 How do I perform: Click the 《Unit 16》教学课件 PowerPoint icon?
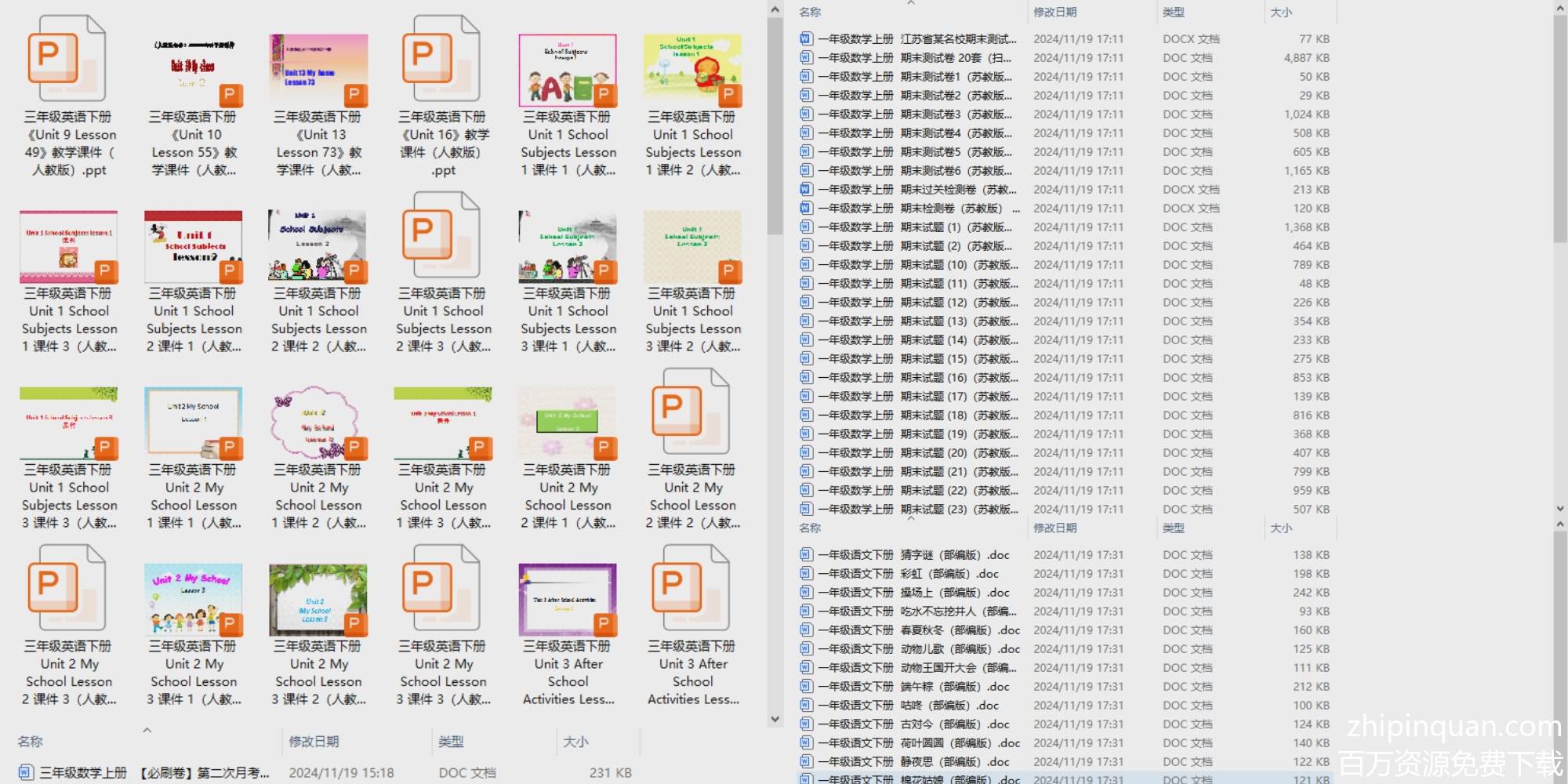tap(441, 60)
